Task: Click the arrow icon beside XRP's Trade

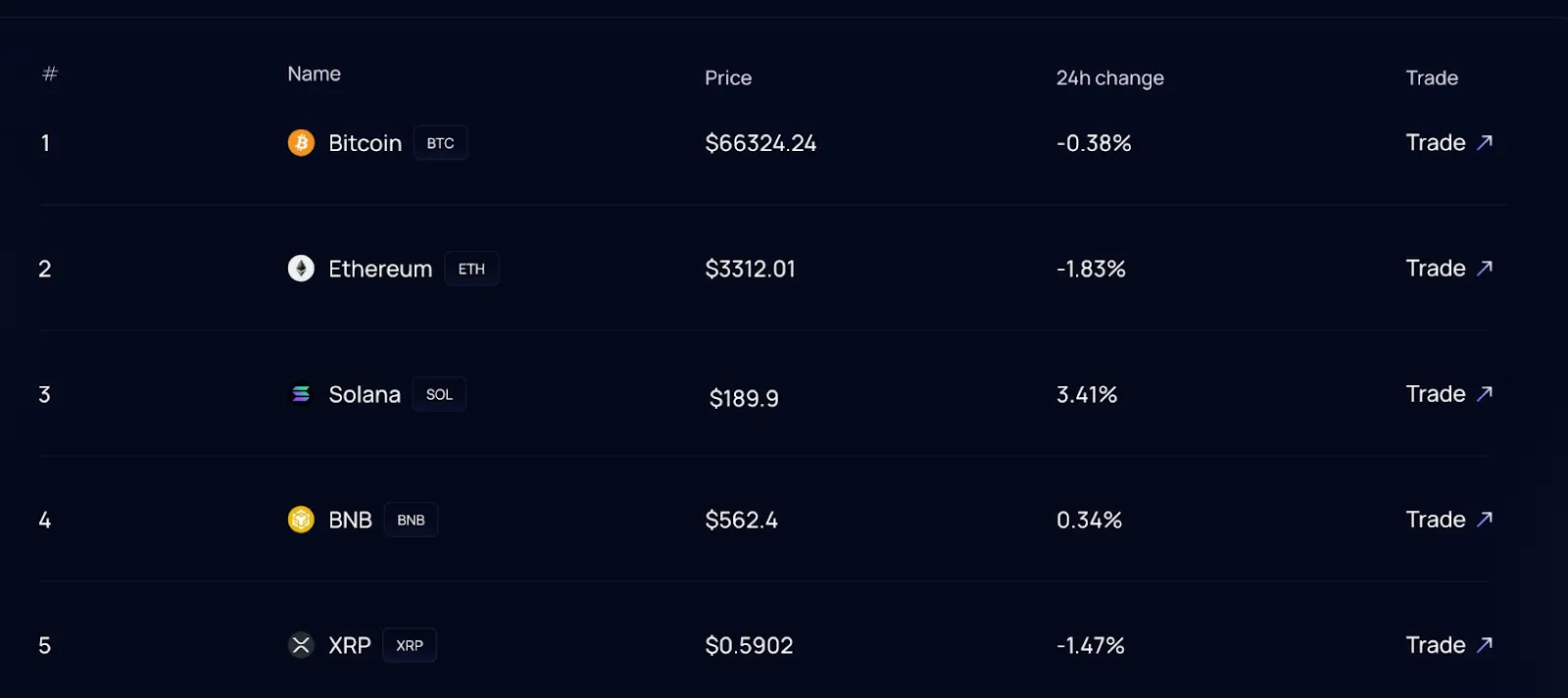Action: [x=1485, y=644]
